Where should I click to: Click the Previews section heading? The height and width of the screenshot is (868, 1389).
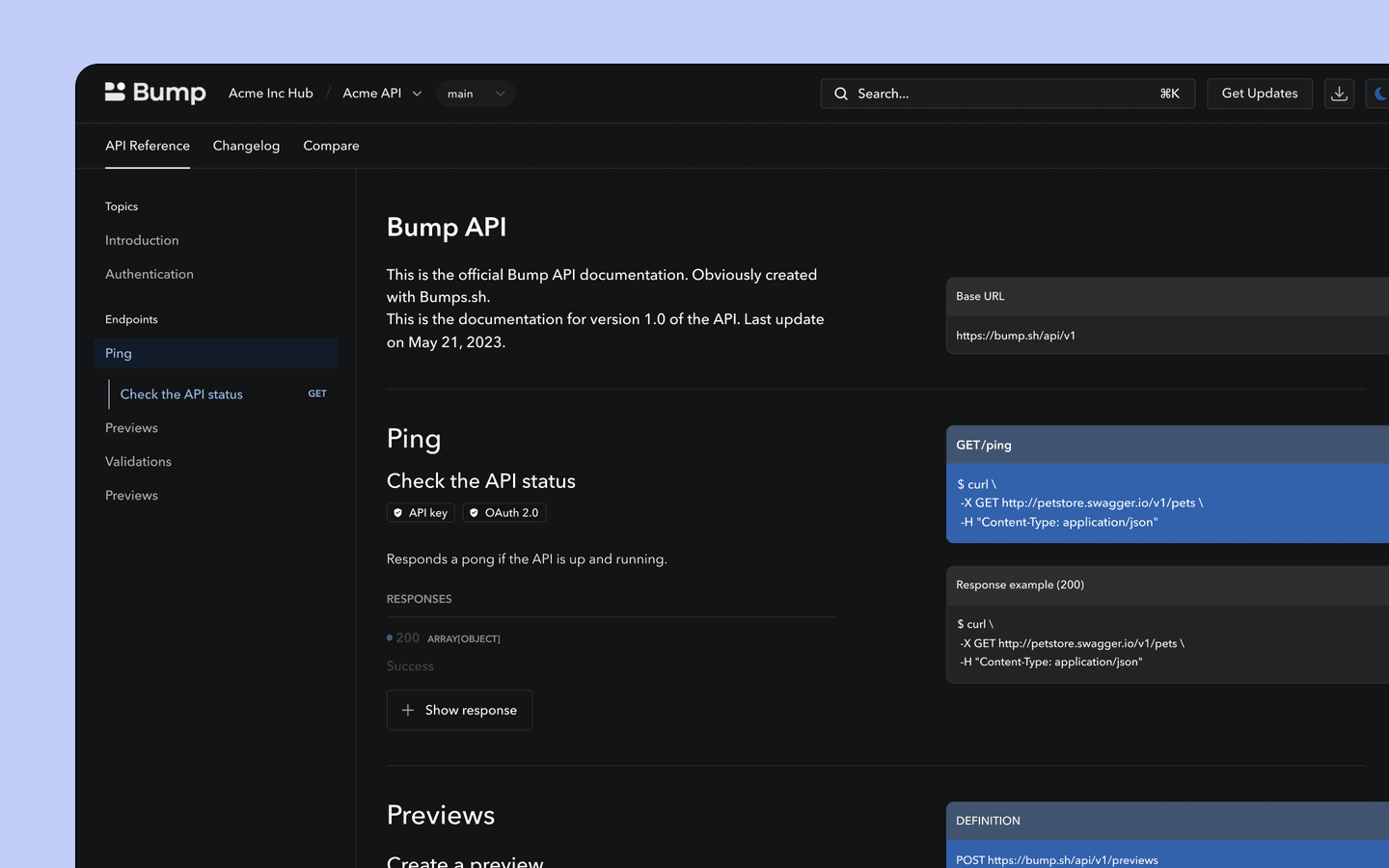click(x=441, y=815)
